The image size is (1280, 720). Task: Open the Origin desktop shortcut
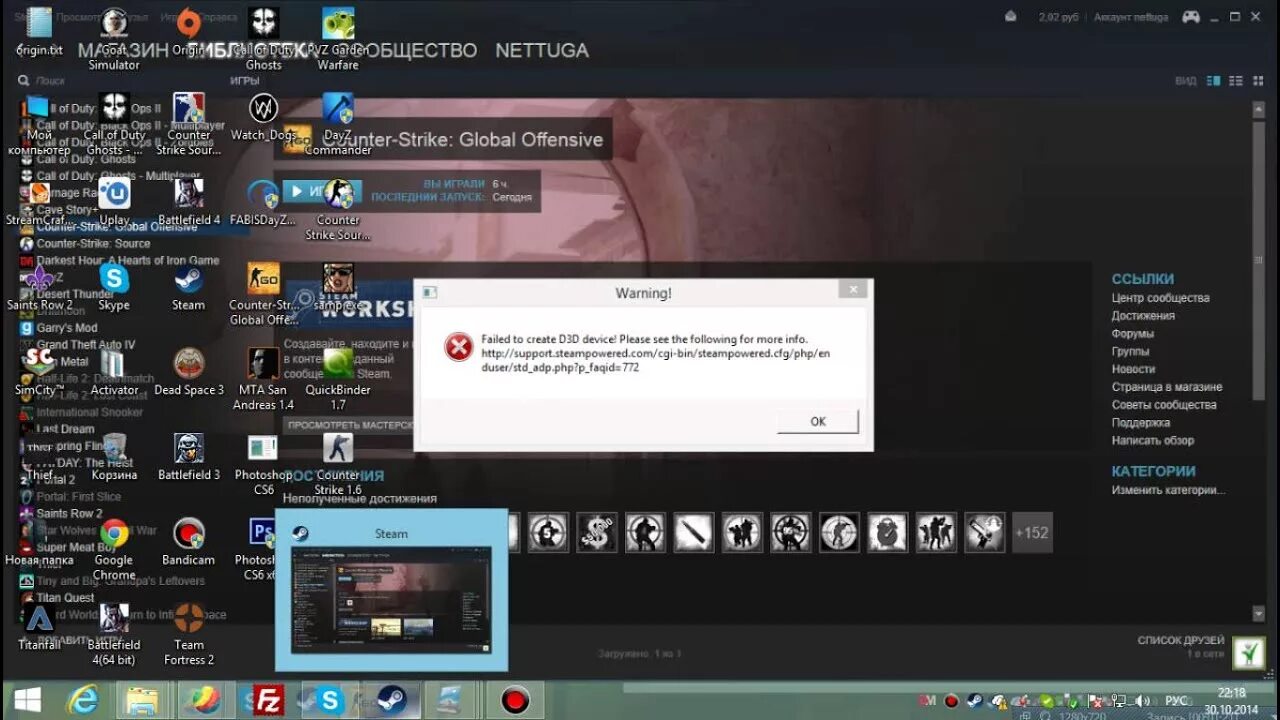(x=188, y=32)
